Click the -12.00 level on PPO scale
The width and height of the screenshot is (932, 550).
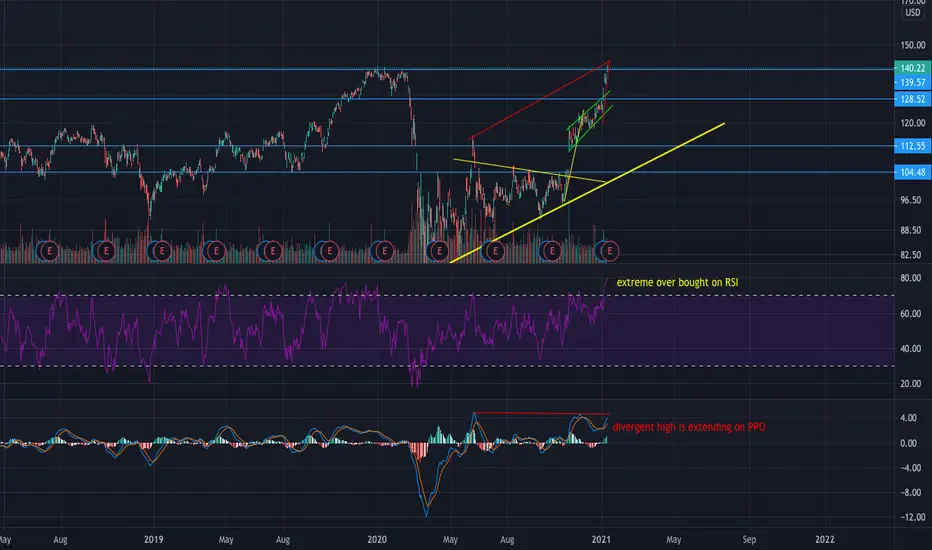[x=911, y=517]
